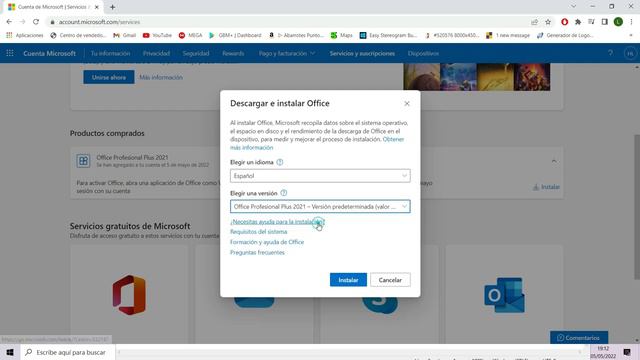640x360 pixels.
Task: Click the browser Back arrow
Action: point(9,22)
